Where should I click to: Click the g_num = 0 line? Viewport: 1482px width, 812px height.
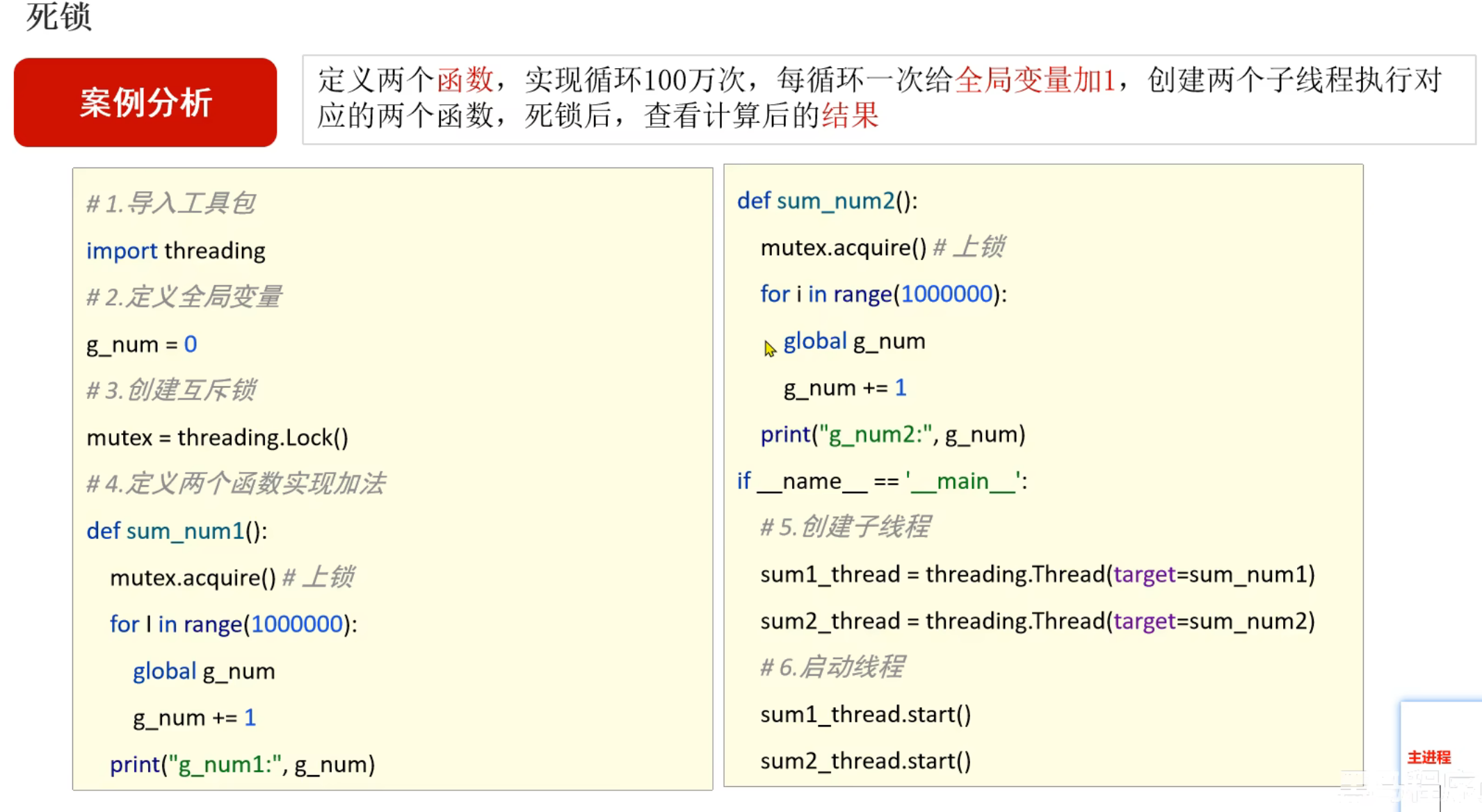pyautogui.click(x=141, y=344)
